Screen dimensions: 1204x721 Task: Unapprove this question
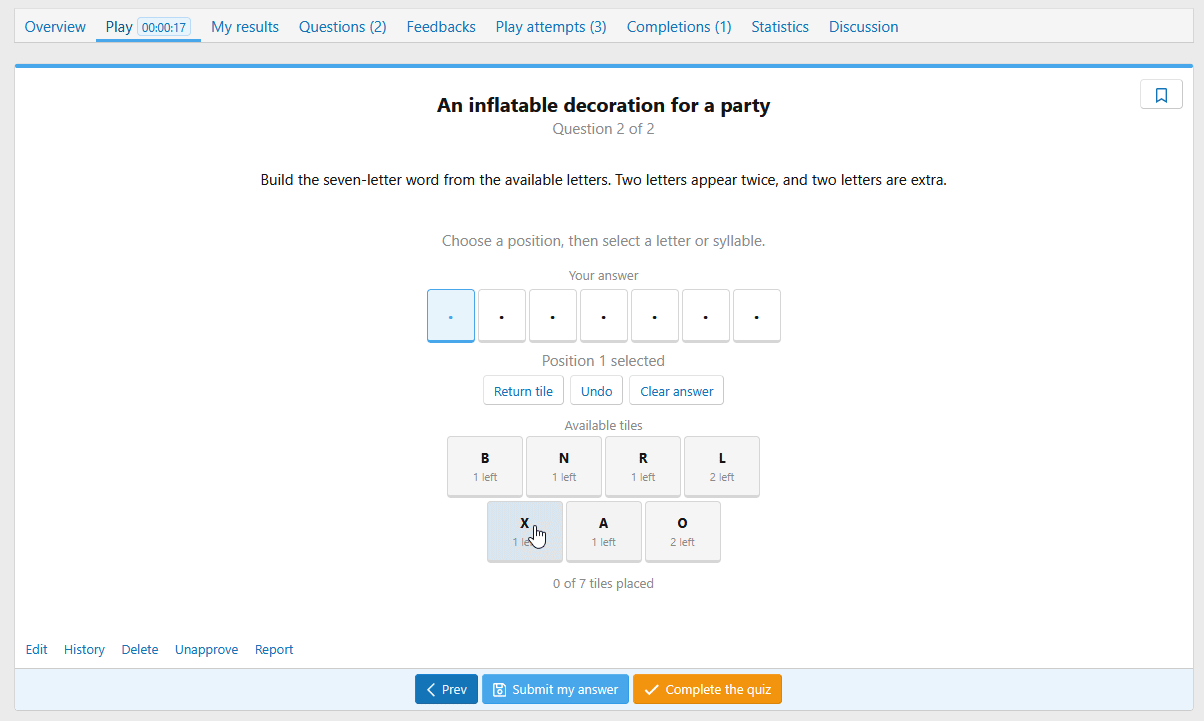[x=207, y=650]
